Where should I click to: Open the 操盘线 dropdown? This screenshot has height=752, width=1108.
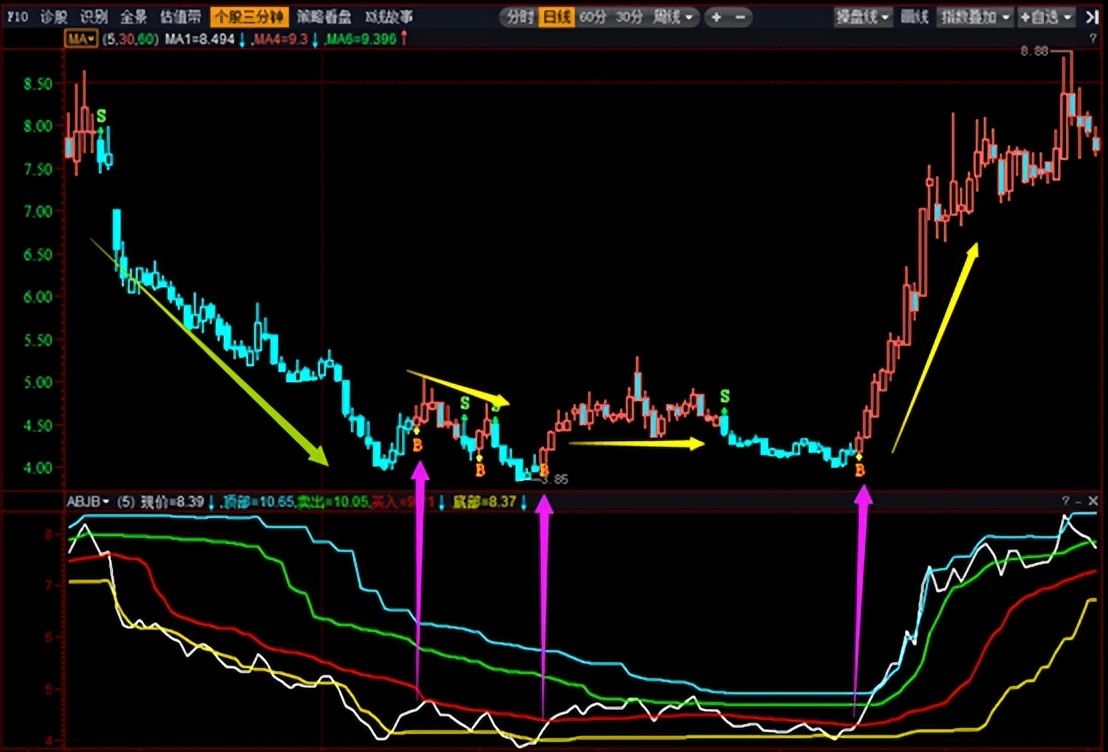click(862, 17)
